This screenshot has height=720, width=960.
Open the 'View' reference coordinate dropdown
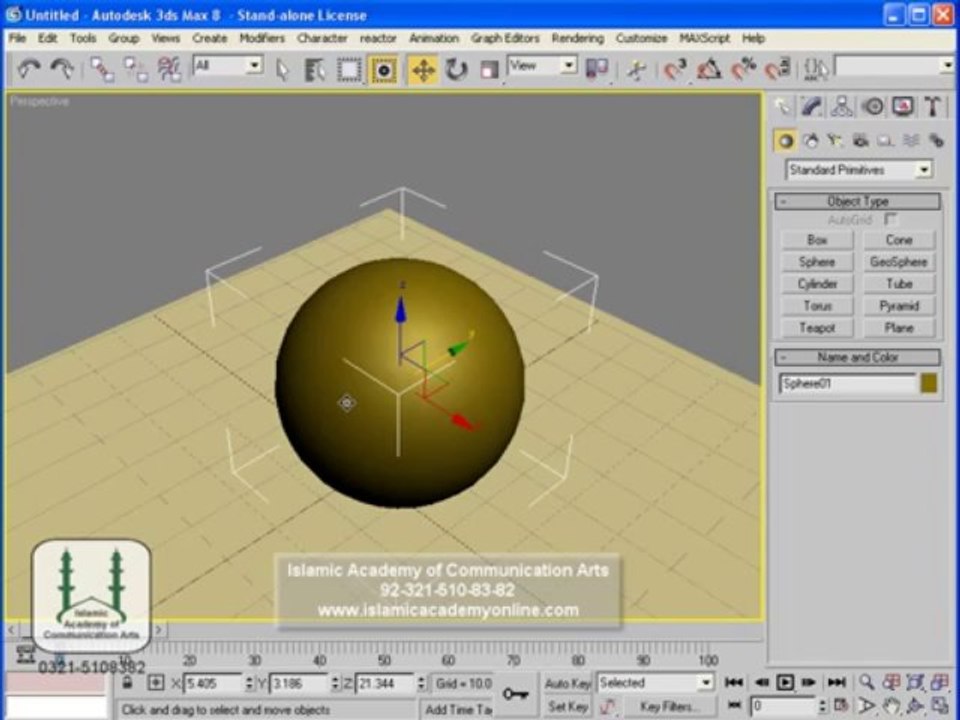569,65
